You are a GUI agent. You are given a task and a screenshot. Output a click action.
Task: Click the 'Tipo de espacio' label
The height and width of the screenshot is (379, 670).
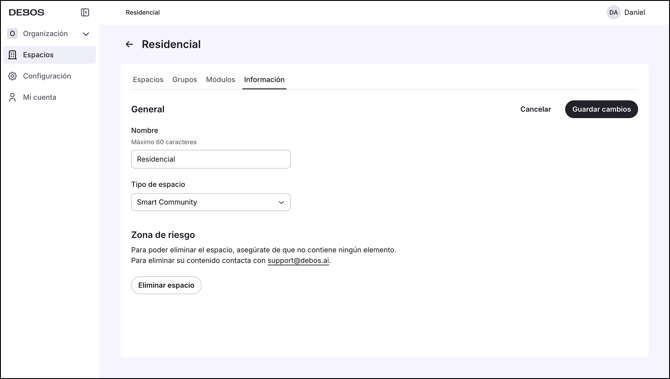[x=158, y=184]
